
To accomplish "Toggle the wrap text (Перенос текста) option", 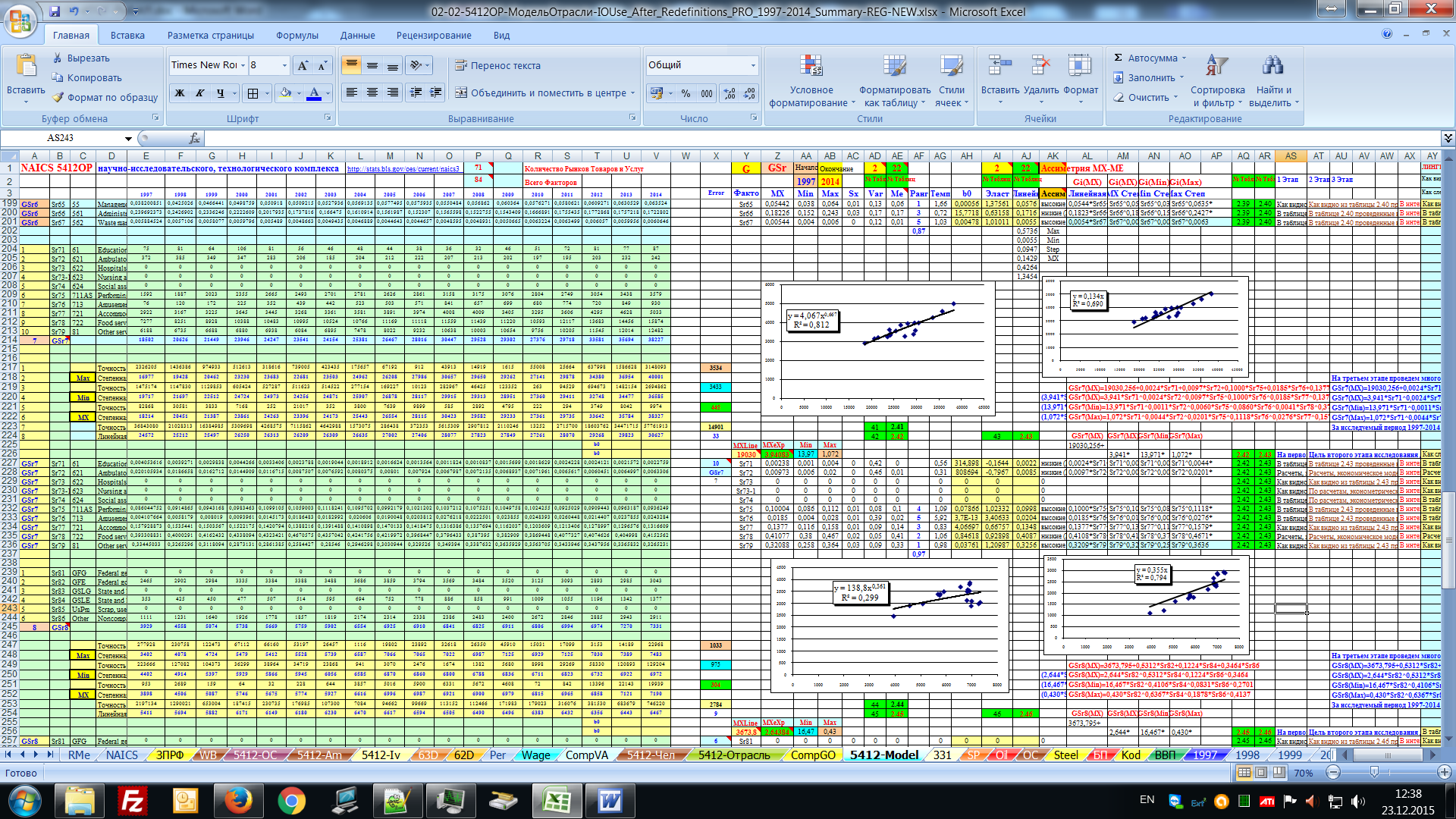I will (498, 66).
